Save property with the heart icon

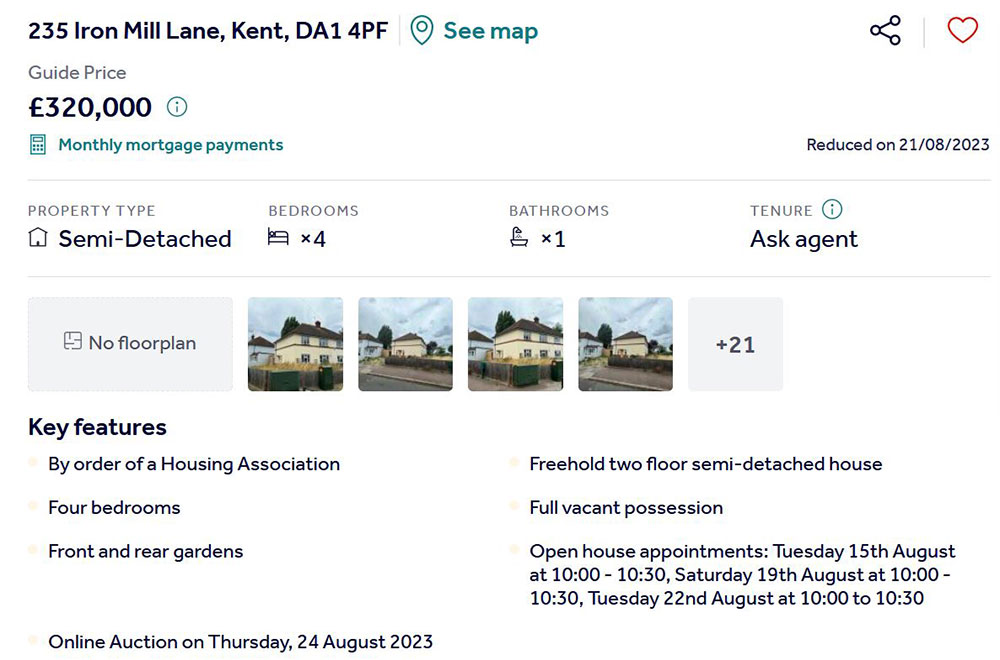pos(962,31)
